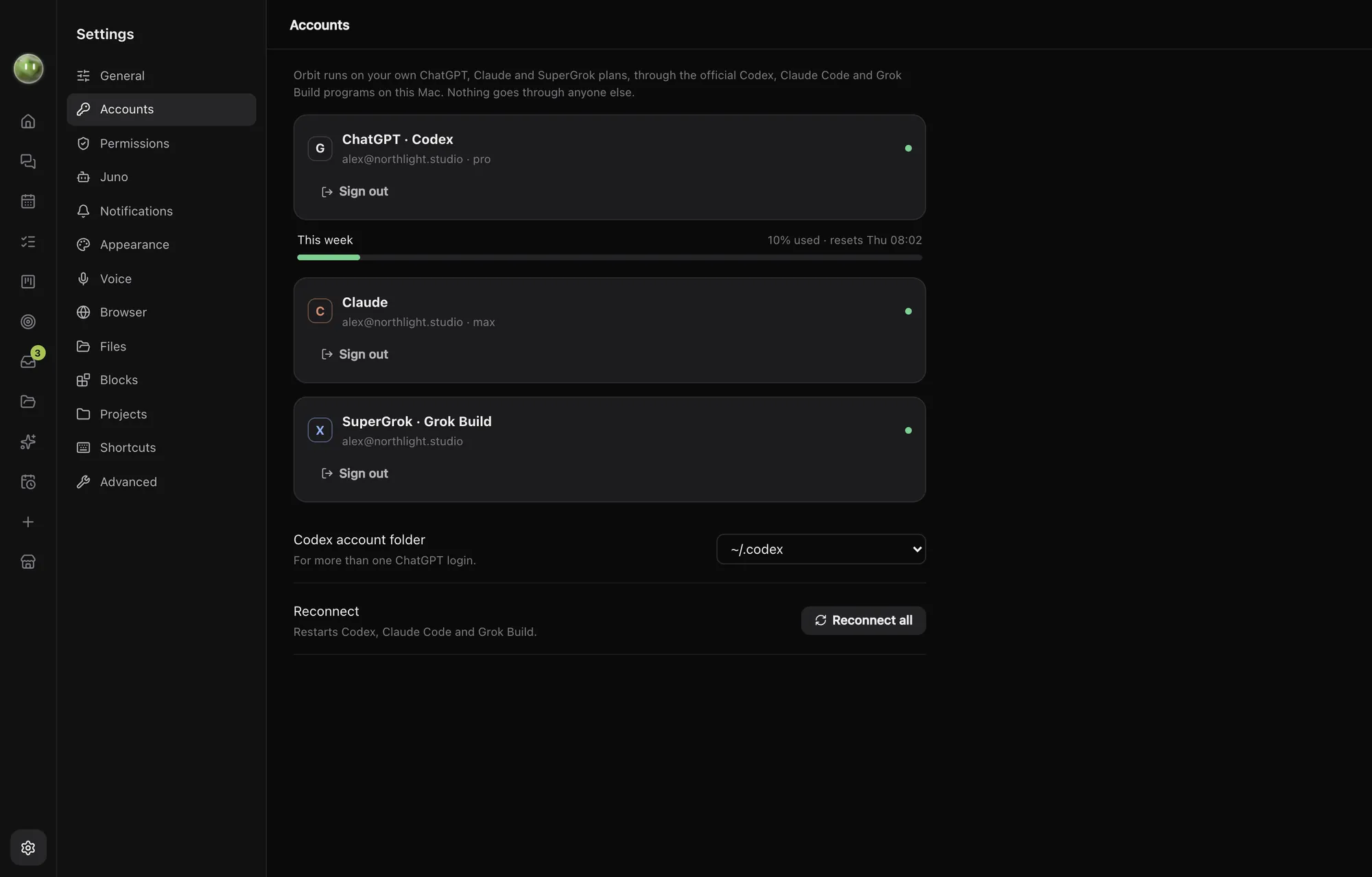
Task: Click 'alex@northlight.studio · max' text
Action: [418, 323]
